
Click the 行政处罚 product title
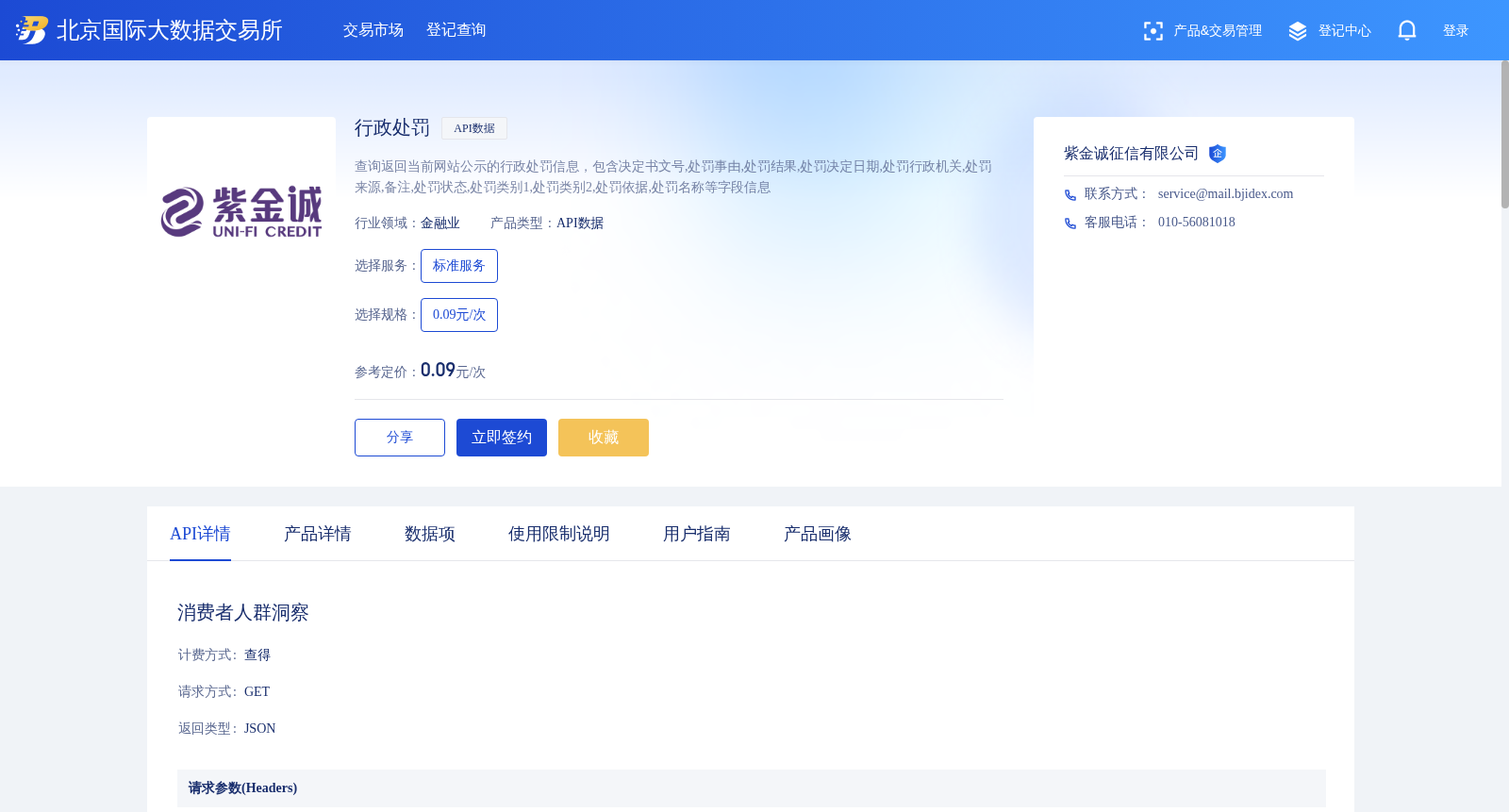[392, 128]
